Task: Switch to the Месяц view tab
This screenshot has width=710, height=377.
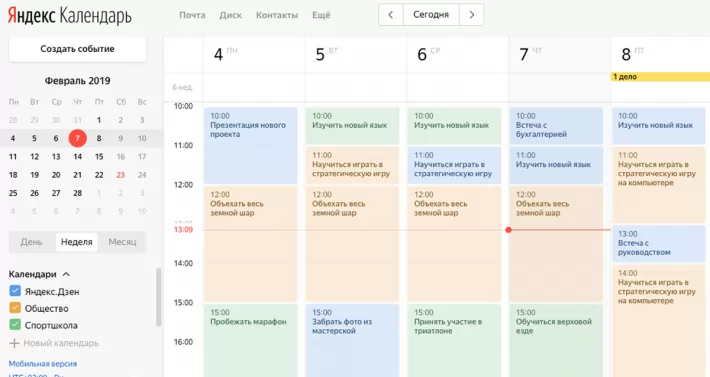Action: [122, 242]
